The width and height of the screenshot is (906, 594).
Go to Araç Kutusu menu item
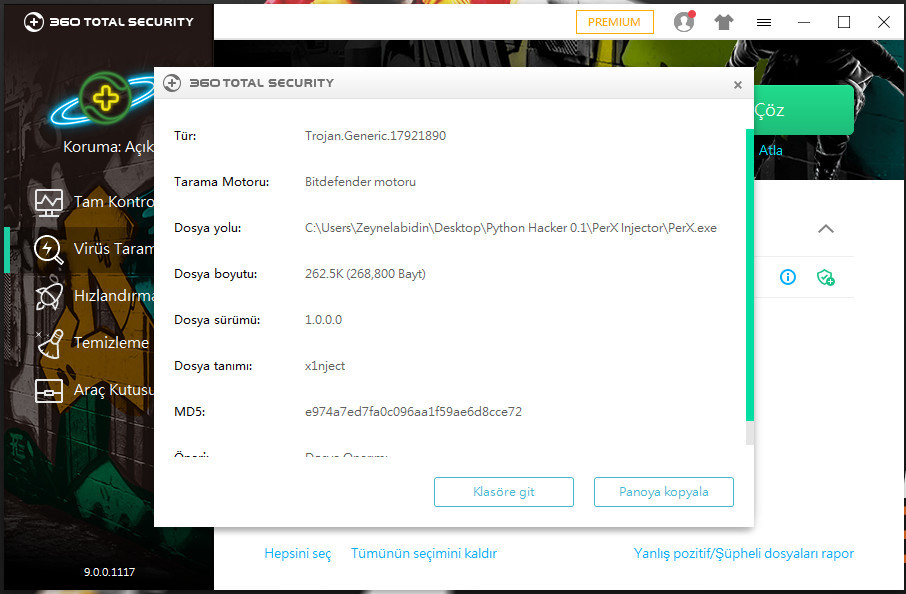(x=114, y=390)
